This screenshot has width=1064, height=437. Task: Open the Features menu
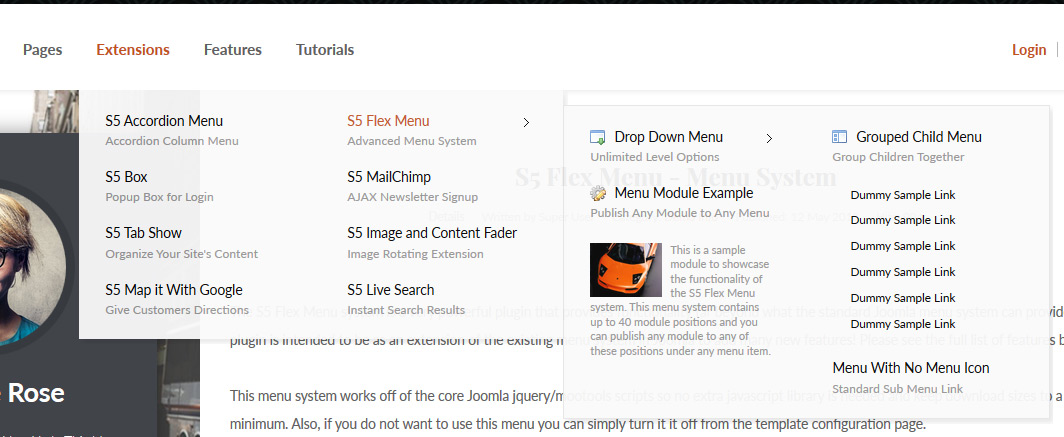233,50
